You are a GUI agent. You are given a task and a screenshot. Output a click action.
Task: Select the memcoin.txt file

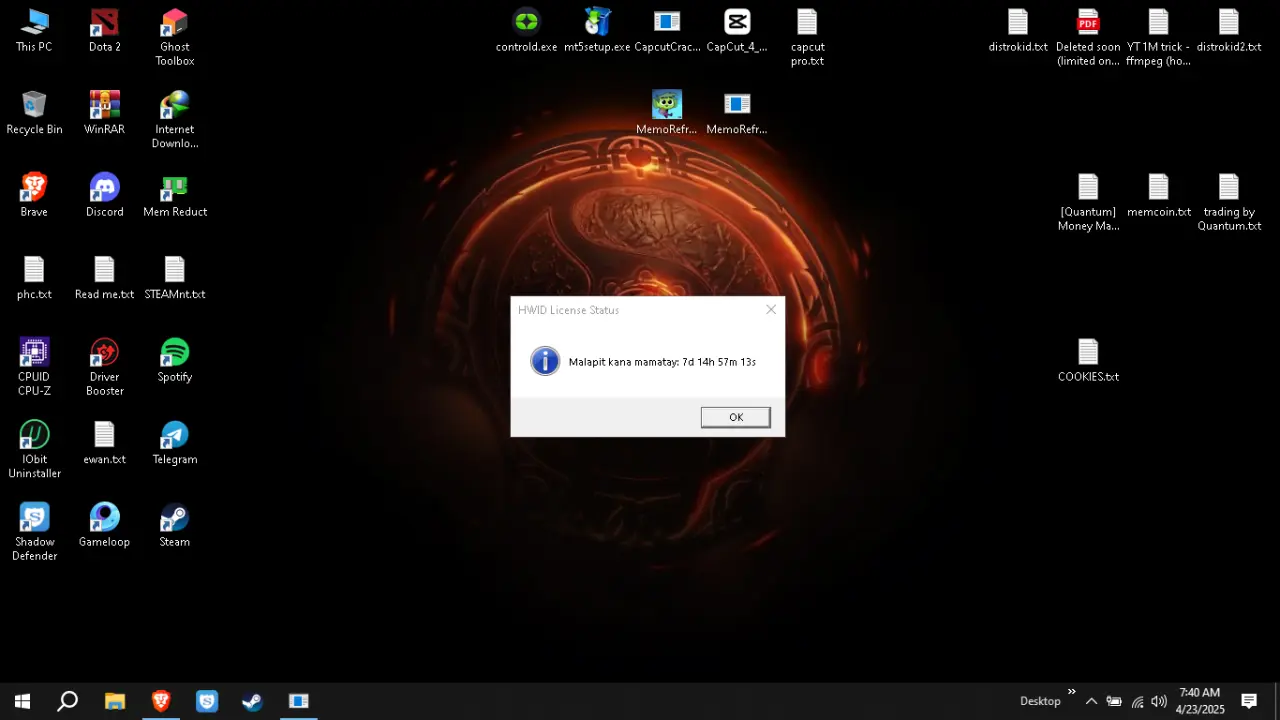1158,195
